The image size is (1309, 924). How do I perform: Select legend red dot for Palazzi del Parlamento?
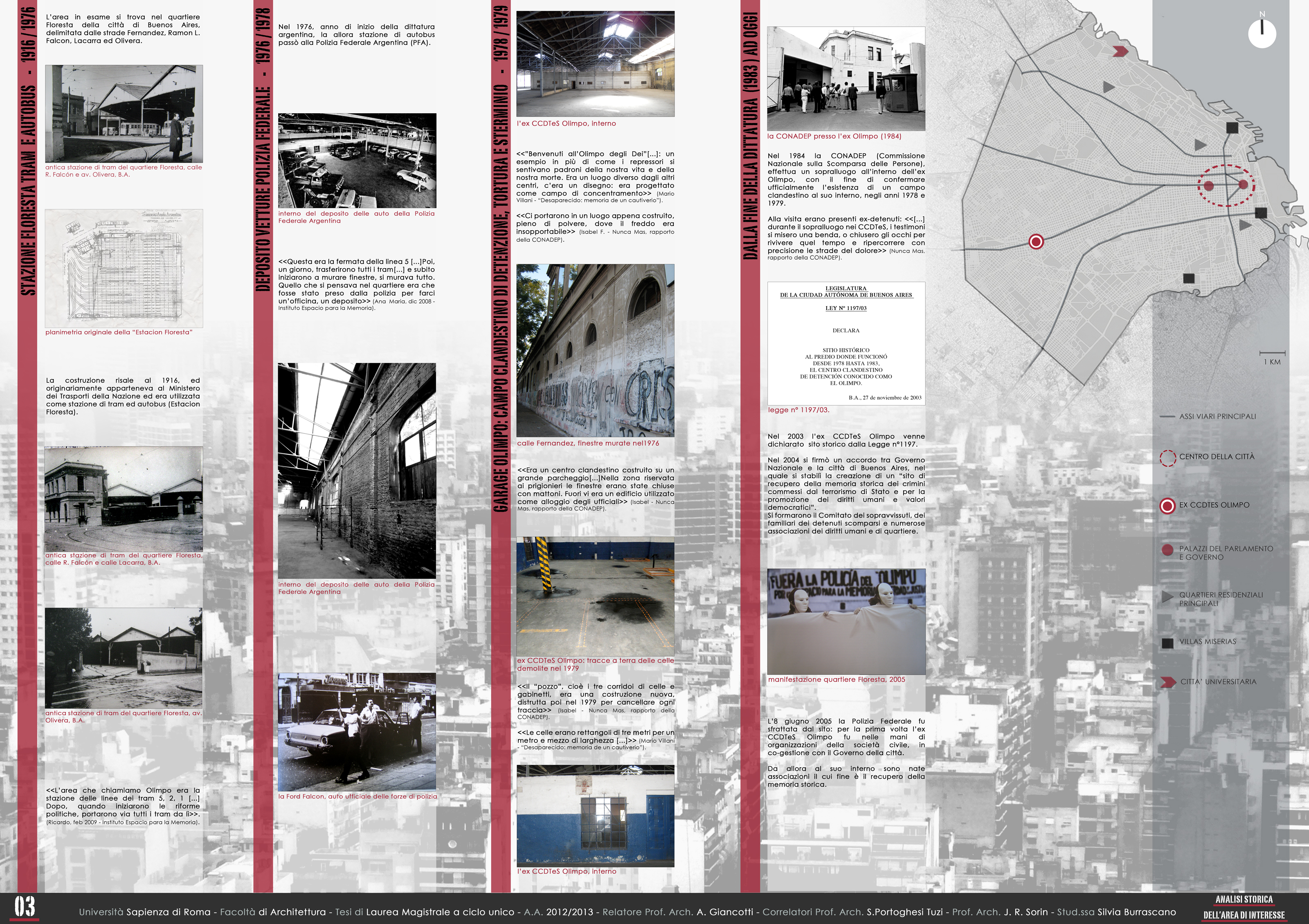pos(1167,550)
